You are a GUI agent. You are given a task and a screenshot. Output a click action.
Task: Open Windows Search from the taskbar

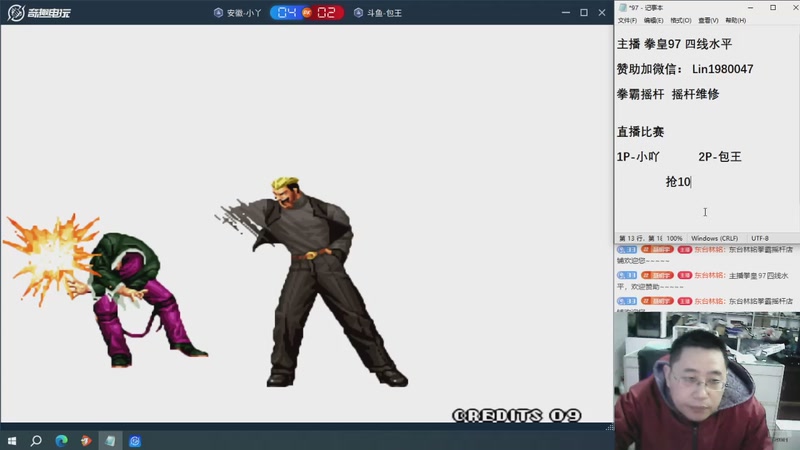(x=36, y=441)
